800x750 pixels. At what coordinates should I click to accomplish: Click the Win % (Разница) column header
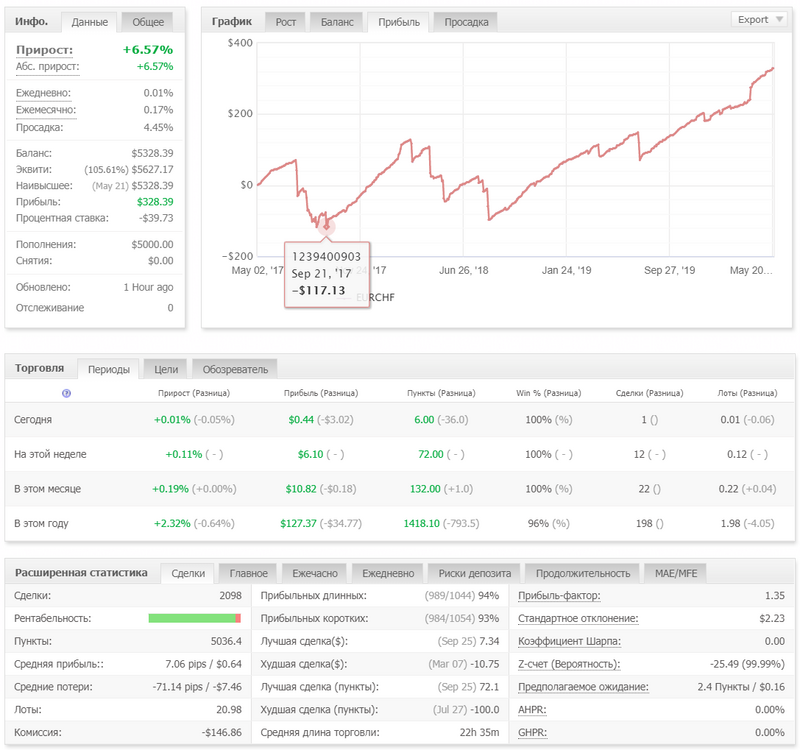[x=548, y=393]
